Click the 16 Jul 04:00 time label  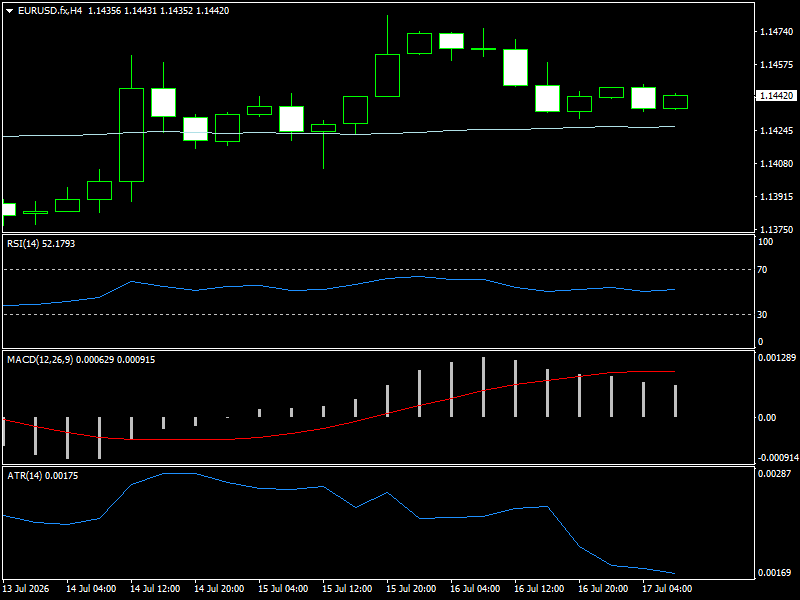pyautogui.click(x=475, y=589)
